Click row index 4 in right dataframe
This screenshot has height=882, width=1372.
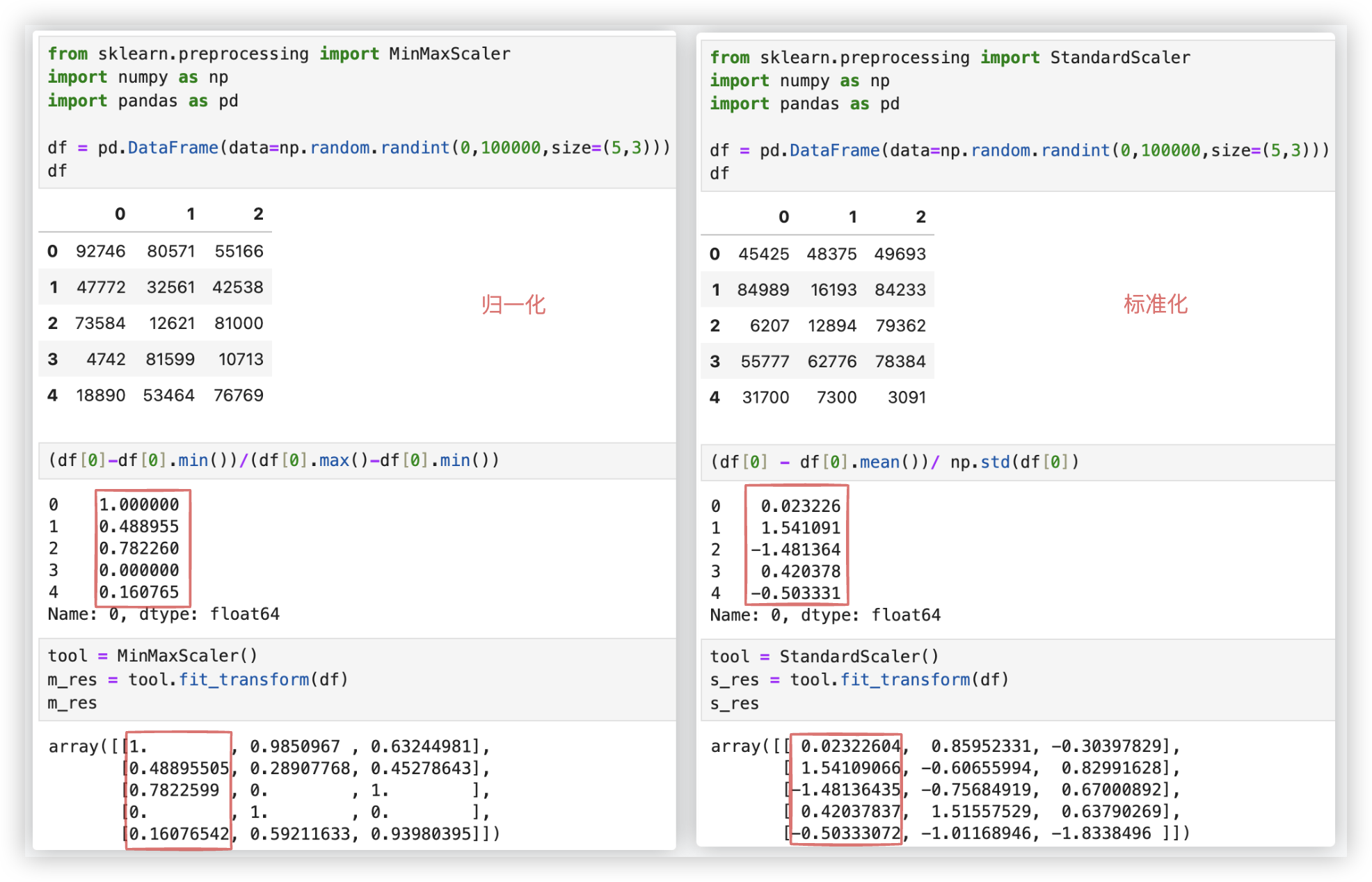[715, 398]
